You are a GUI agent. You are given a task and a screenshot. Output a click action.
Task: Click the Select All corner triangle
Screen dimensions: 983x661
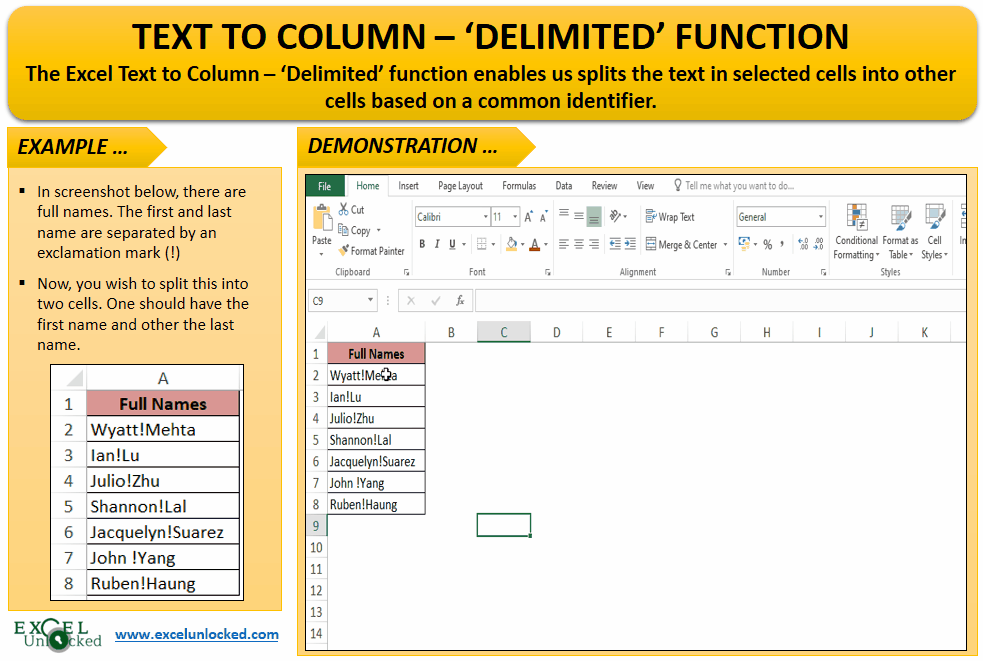coord(318,332)
